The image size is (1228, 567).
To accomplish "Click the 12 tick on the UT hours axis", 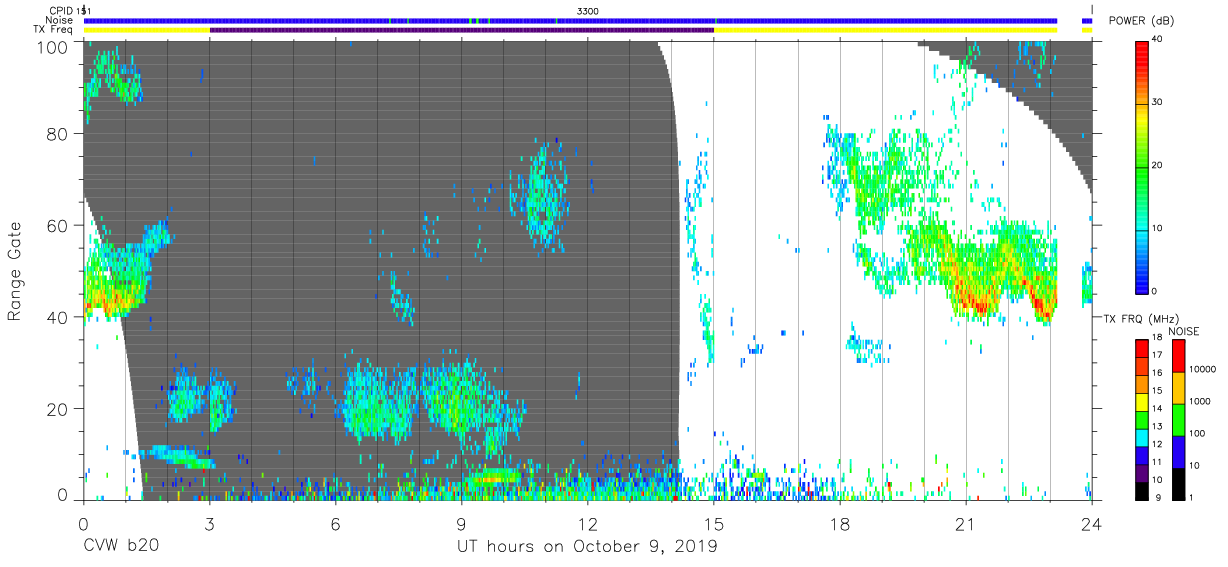I will 587,524.
